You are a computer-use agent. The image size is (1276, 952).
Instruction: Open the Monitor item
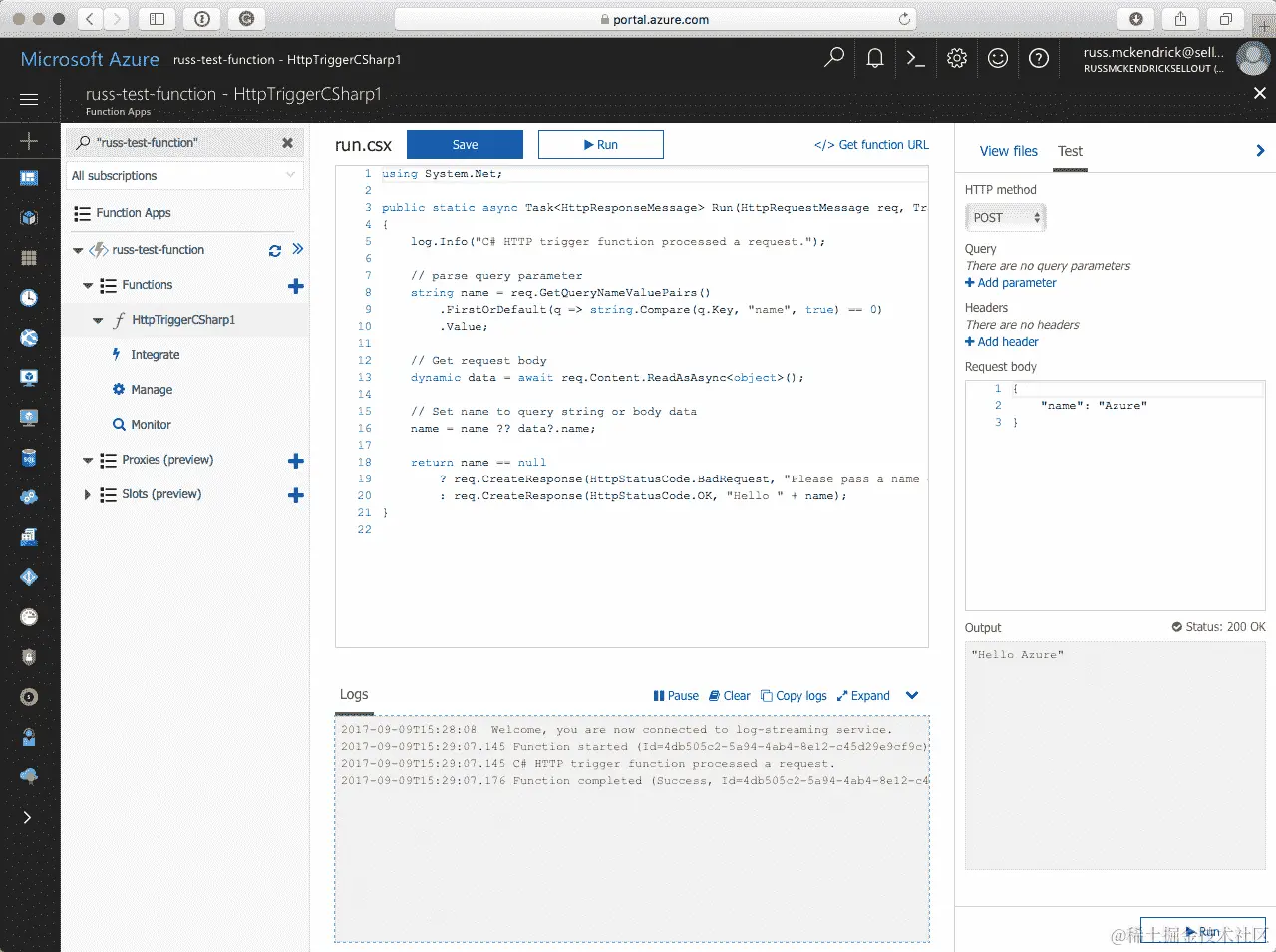[151, 425]
